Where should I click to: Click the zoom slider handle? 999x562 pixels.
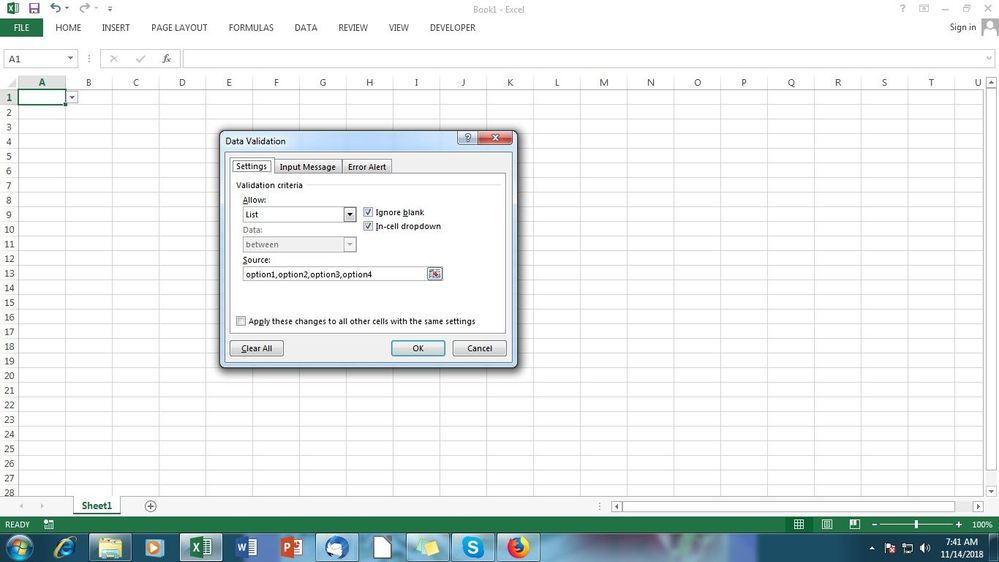point(916,524)
